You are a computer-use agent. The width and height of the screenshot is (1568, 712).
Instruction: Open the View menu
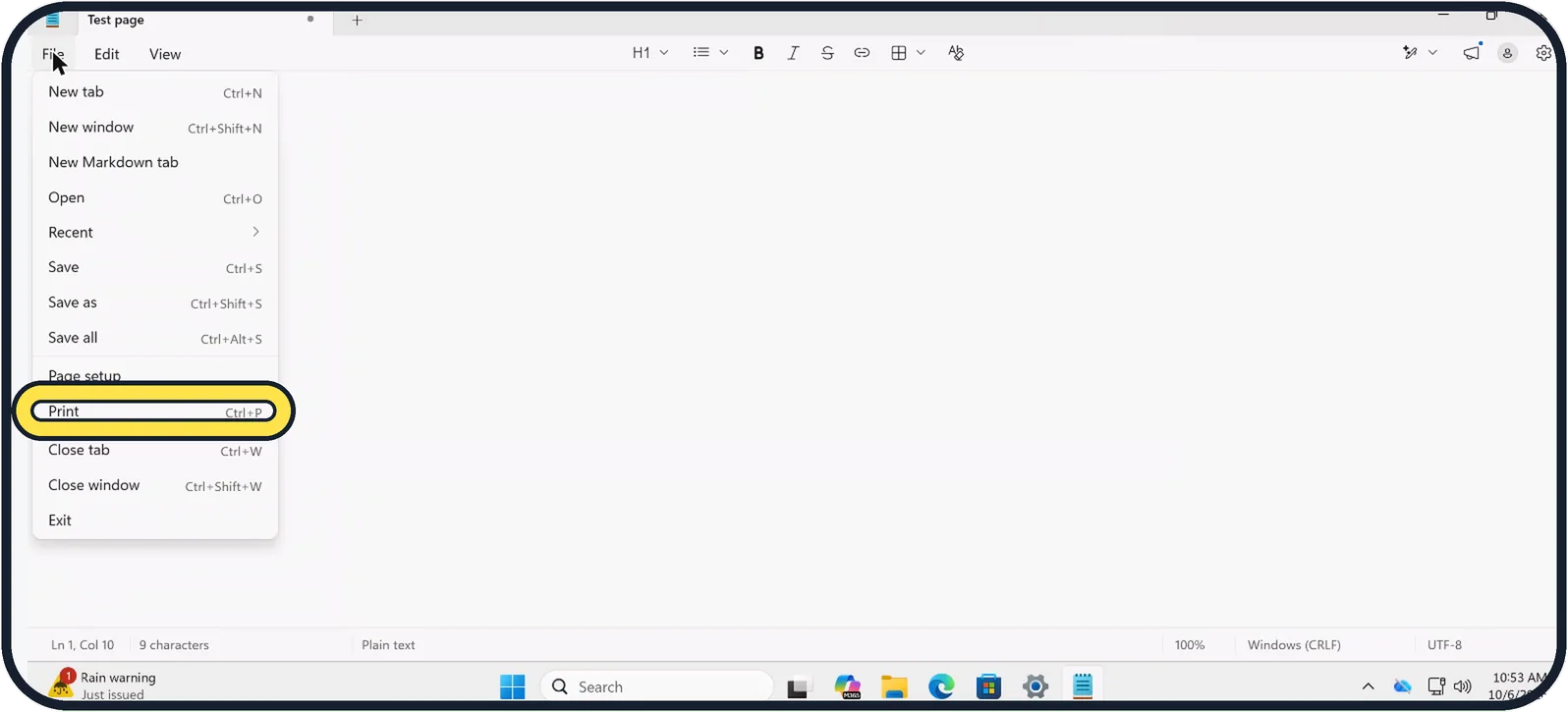click(165, 54)
